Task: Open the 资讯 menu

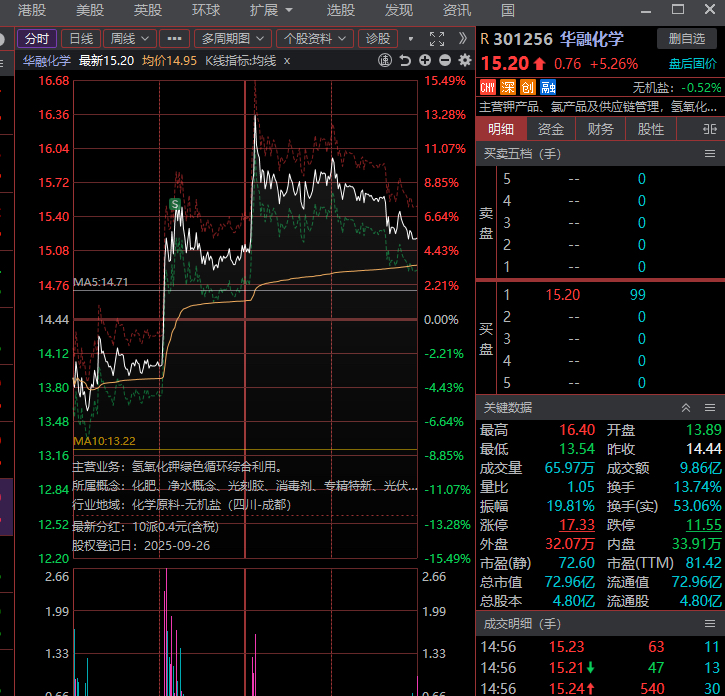Action: coord(457,10)
